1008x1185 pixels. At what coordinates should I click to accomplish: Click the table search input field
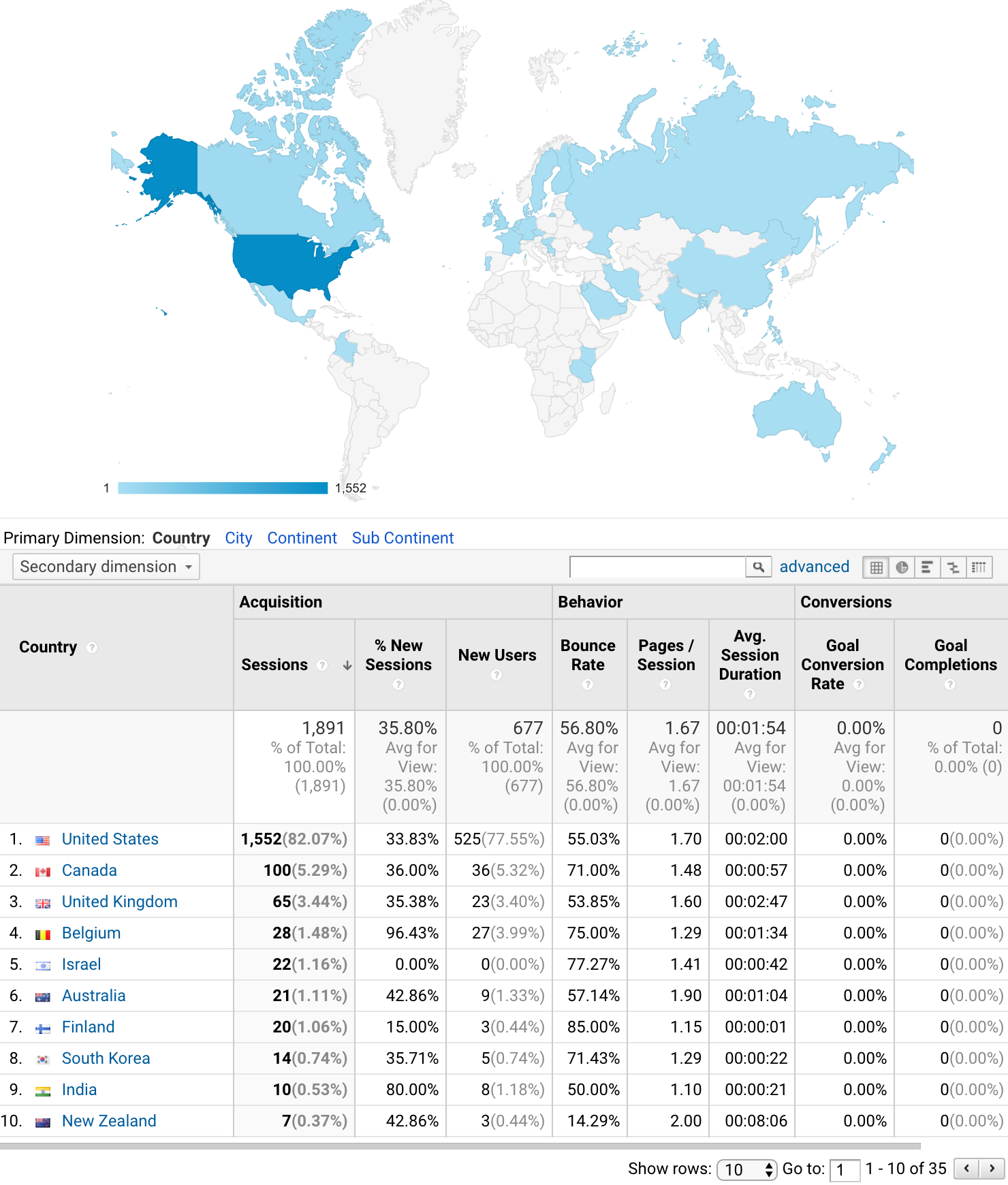[658, 567]
